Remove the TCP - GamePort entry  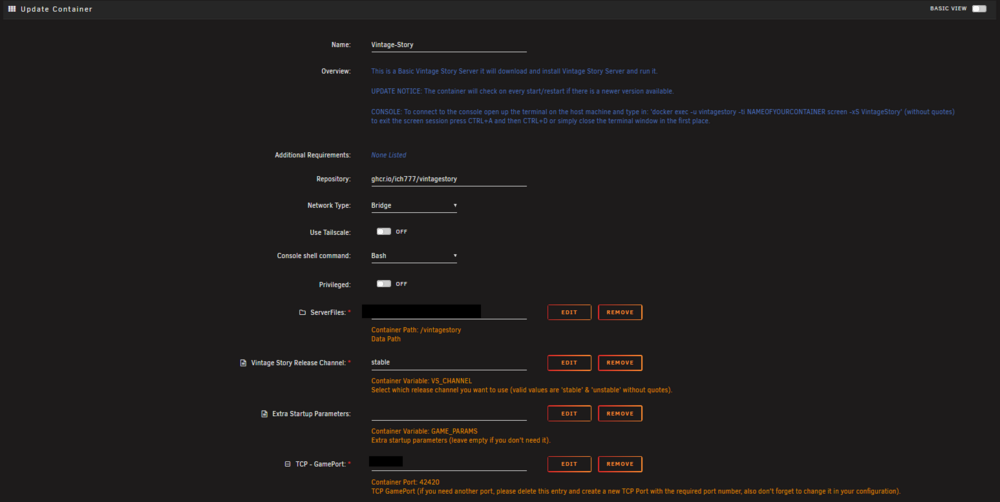coord(620,464)
